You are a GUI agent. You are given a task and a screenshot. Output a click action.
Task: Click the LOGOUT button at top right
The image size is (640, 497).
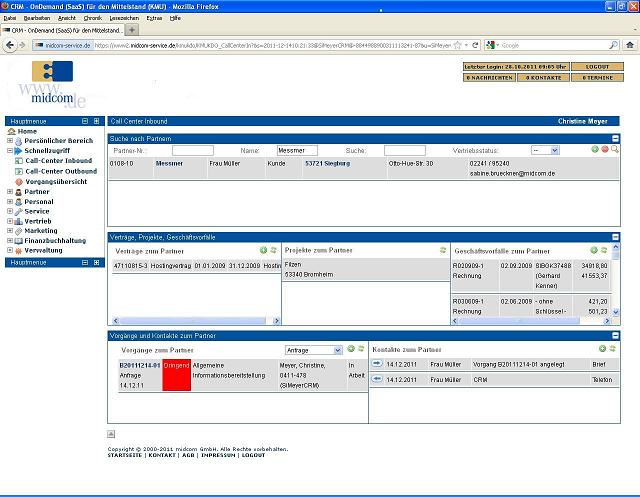click(597, 67)
